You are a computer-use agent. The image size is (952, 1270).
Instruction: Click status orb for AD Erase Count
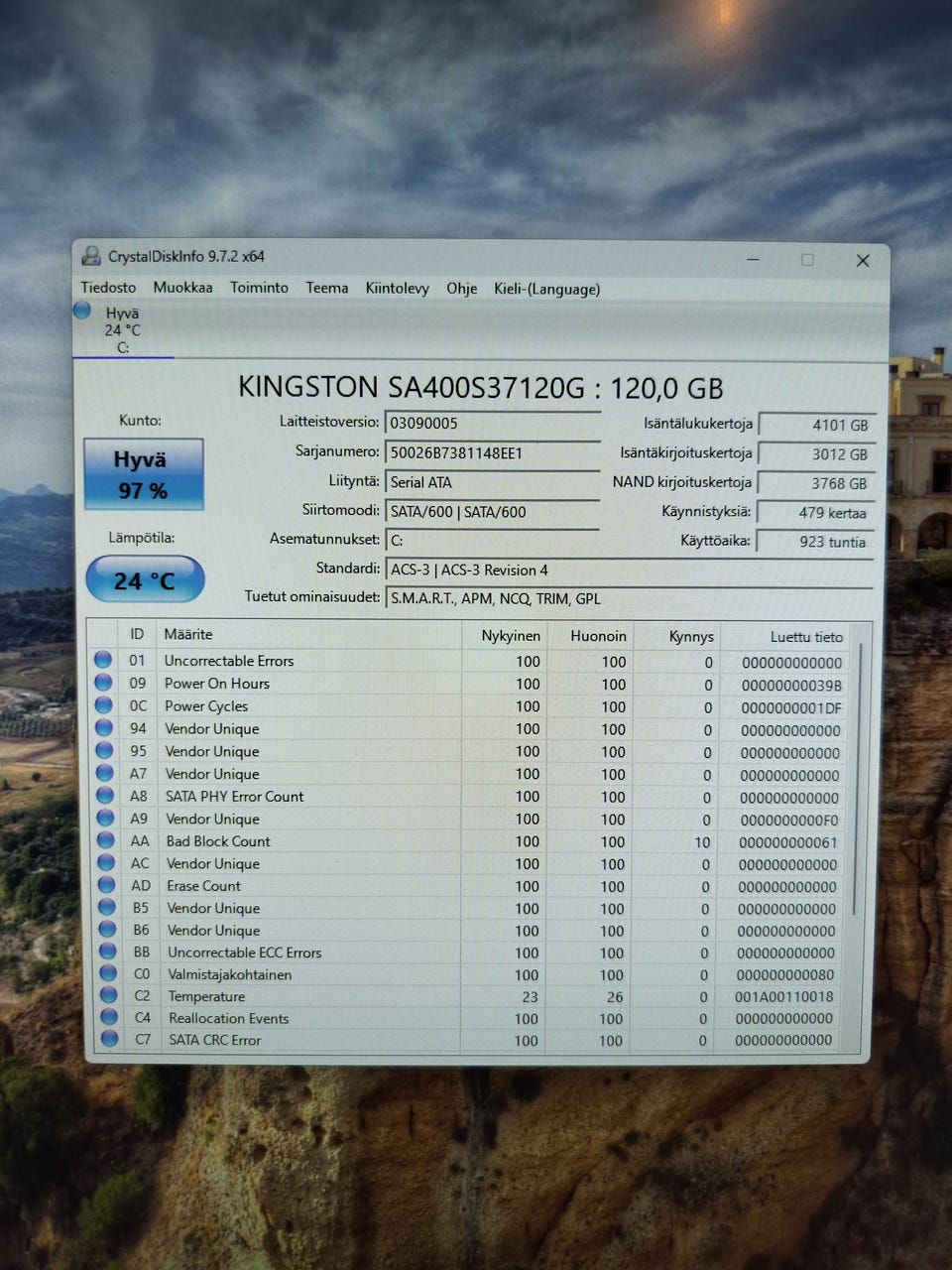(x=107, y=885)
